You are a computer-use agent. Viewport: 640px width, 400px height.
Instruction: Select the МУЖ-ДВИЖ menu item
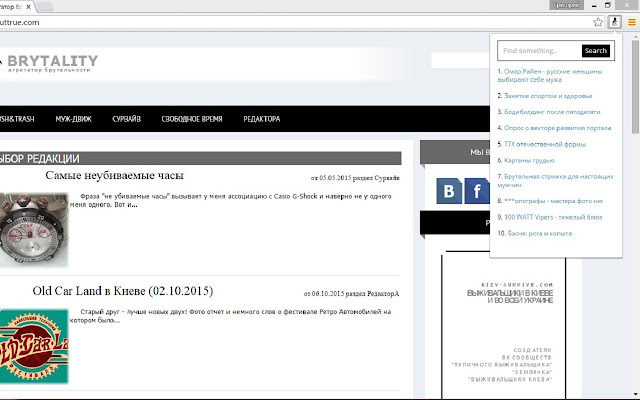click(x=73, y=119)
